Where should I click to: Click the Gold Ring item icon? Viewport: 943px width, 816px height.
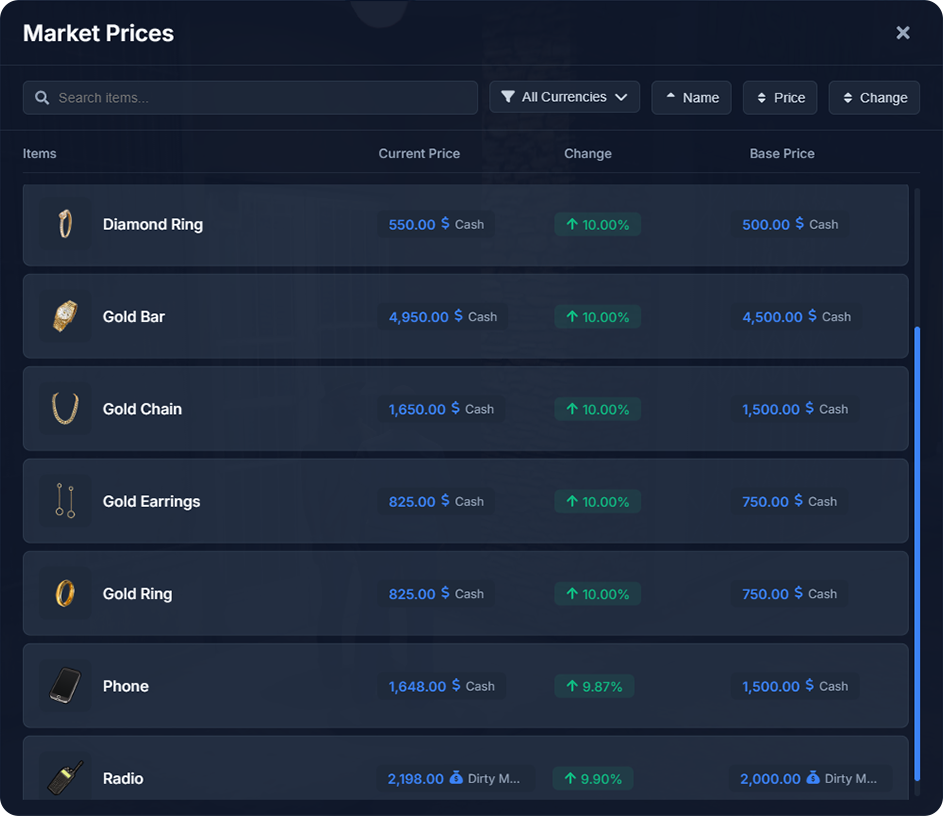coord(65,593)
